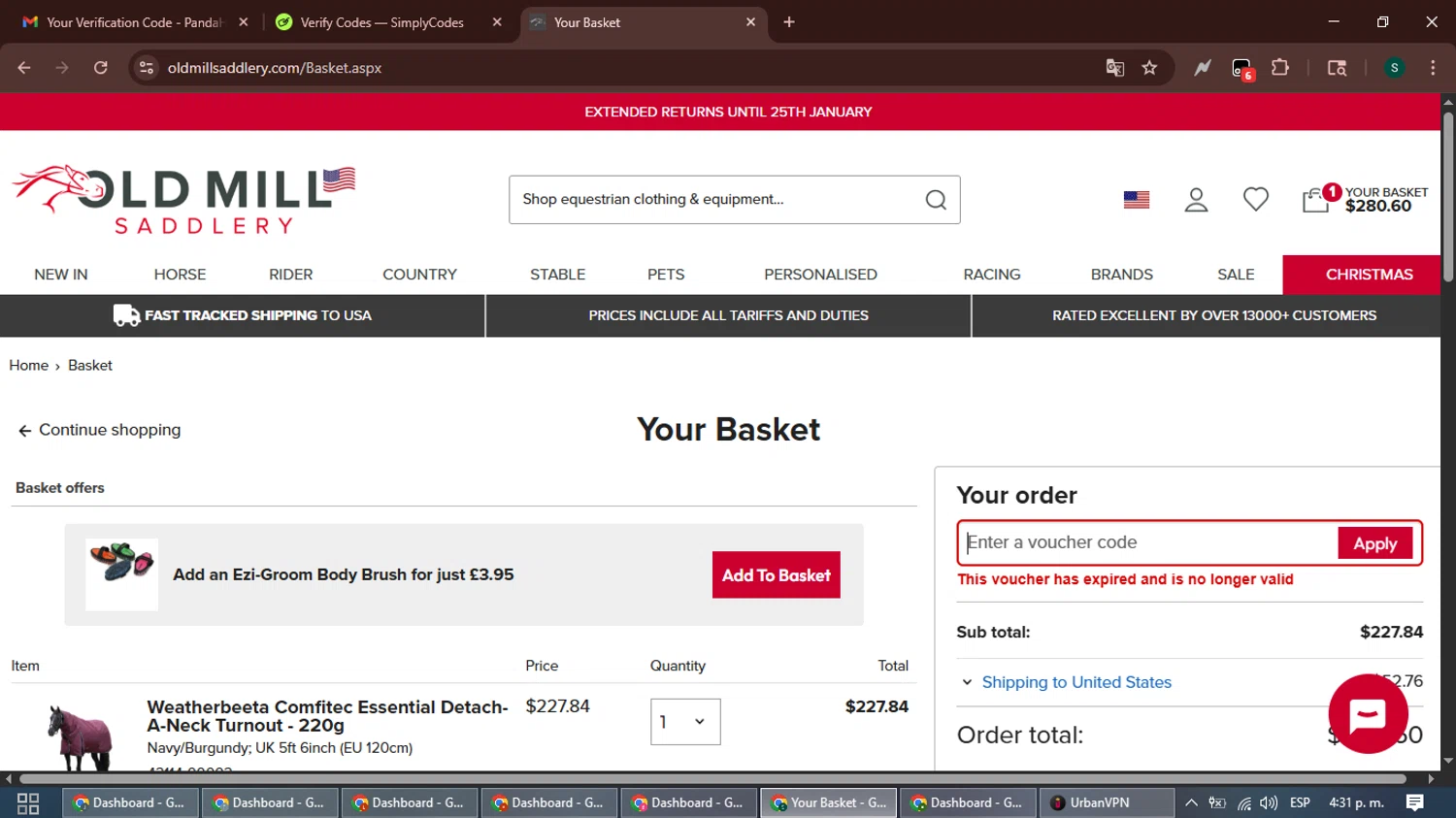Click the address bar URL
The height and width of the screenshot is (818, 1456).
275,68
